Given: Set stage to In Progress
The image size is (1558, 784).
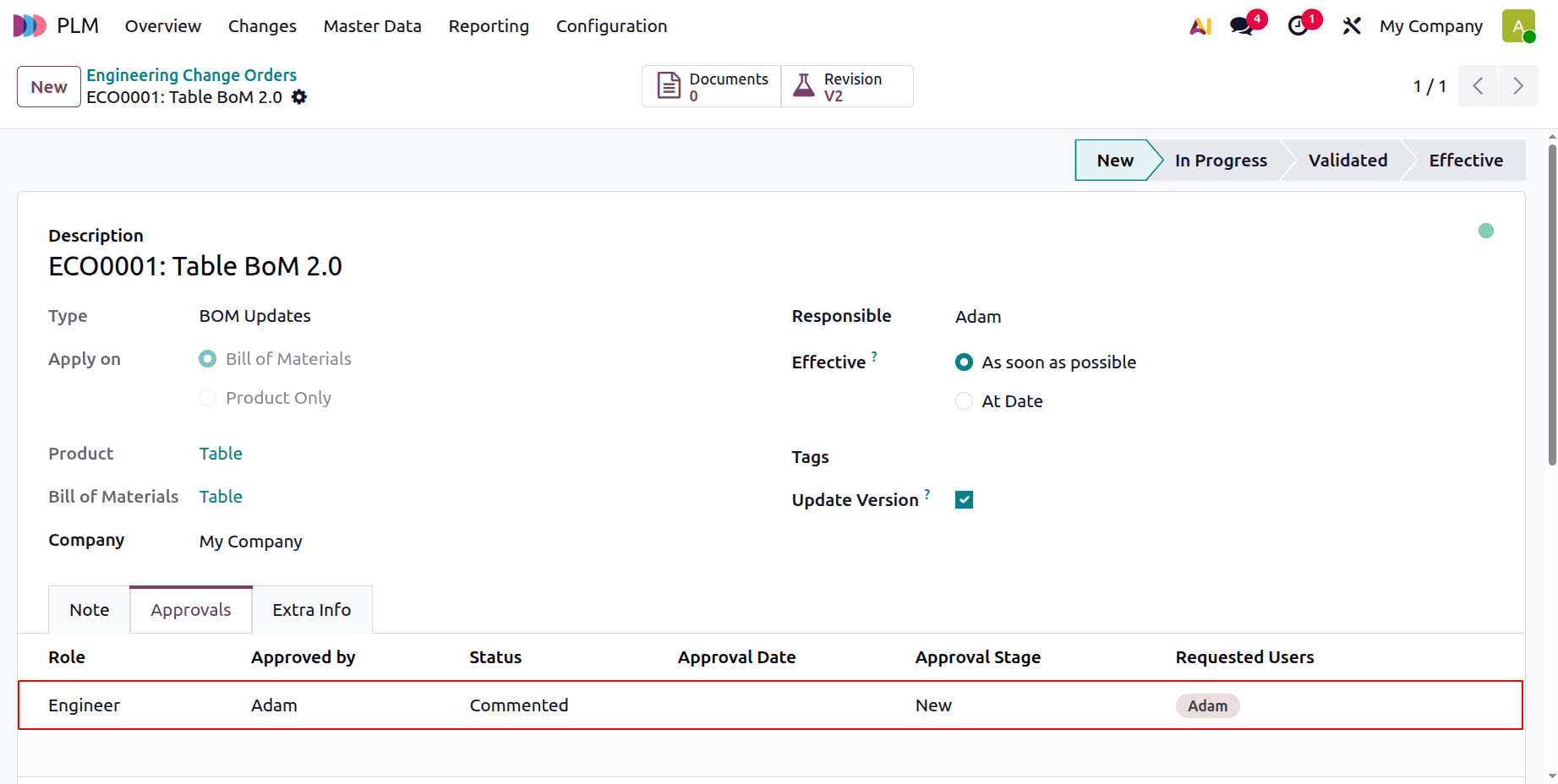Looking at the screenshot, I should pos(1221,161).
